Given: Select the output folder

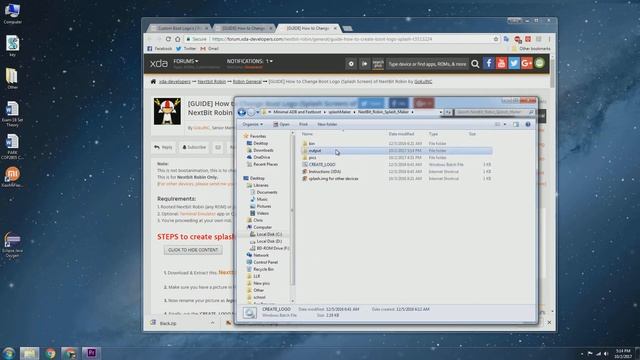Looking at the screenshot, I should point(315,151).
